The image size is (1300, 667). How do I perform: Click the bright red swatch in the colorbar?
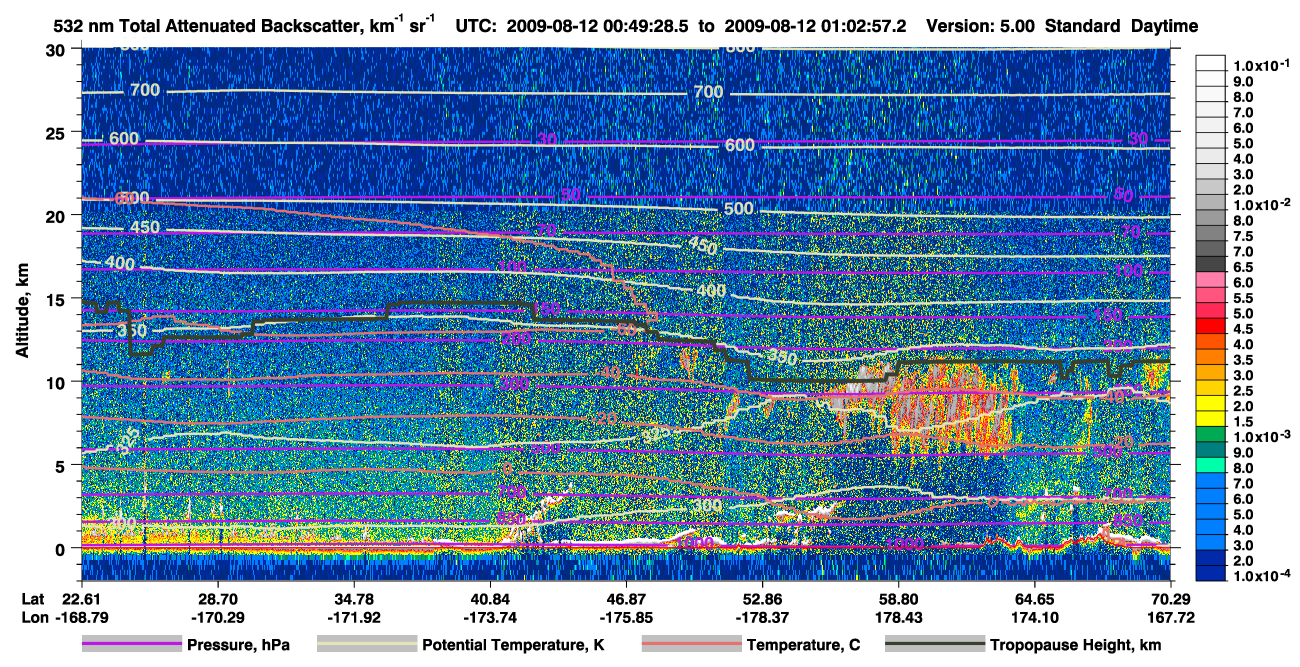(x=1210, y=325)
